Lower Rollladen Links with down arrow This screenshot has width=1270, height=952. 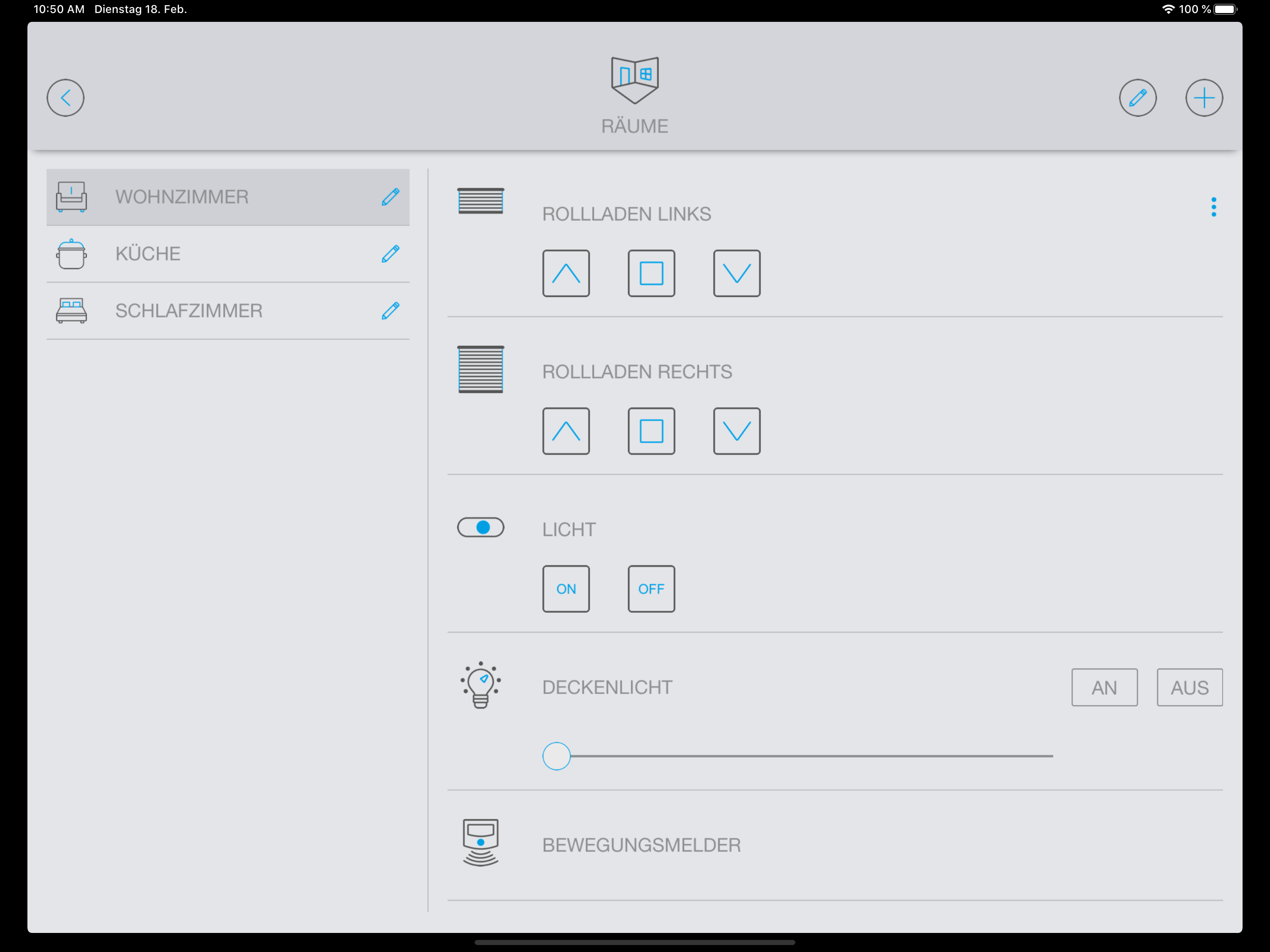coord(737,273)
